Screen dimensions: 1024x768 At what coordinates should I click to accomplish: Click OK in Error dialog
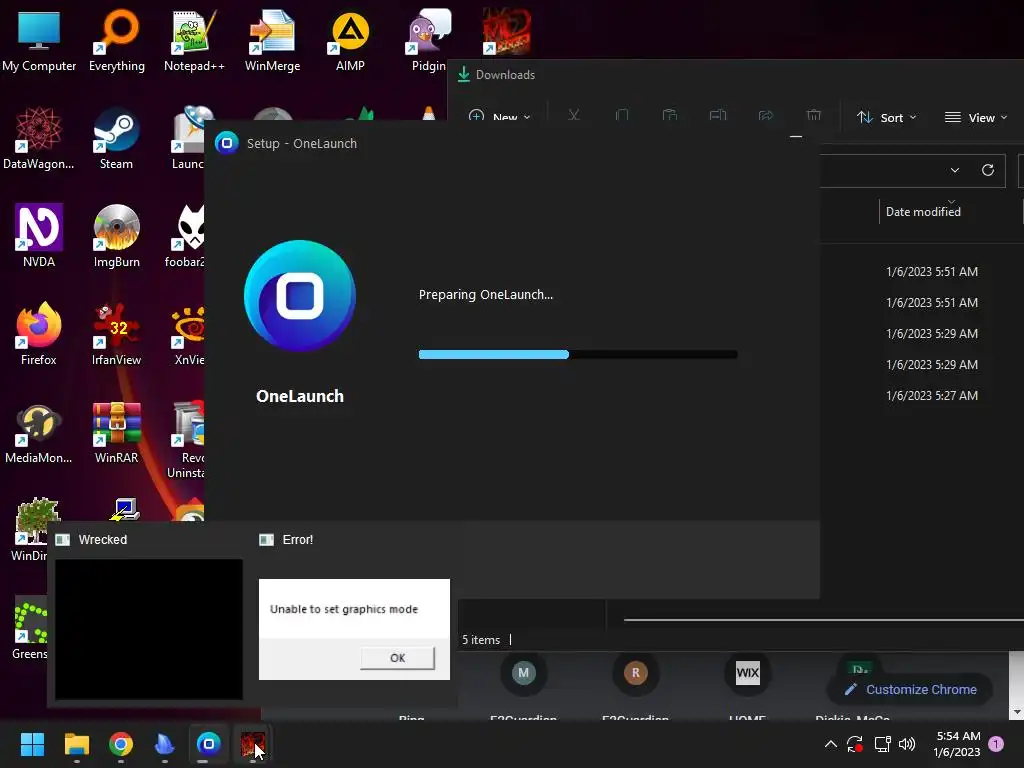397,658
